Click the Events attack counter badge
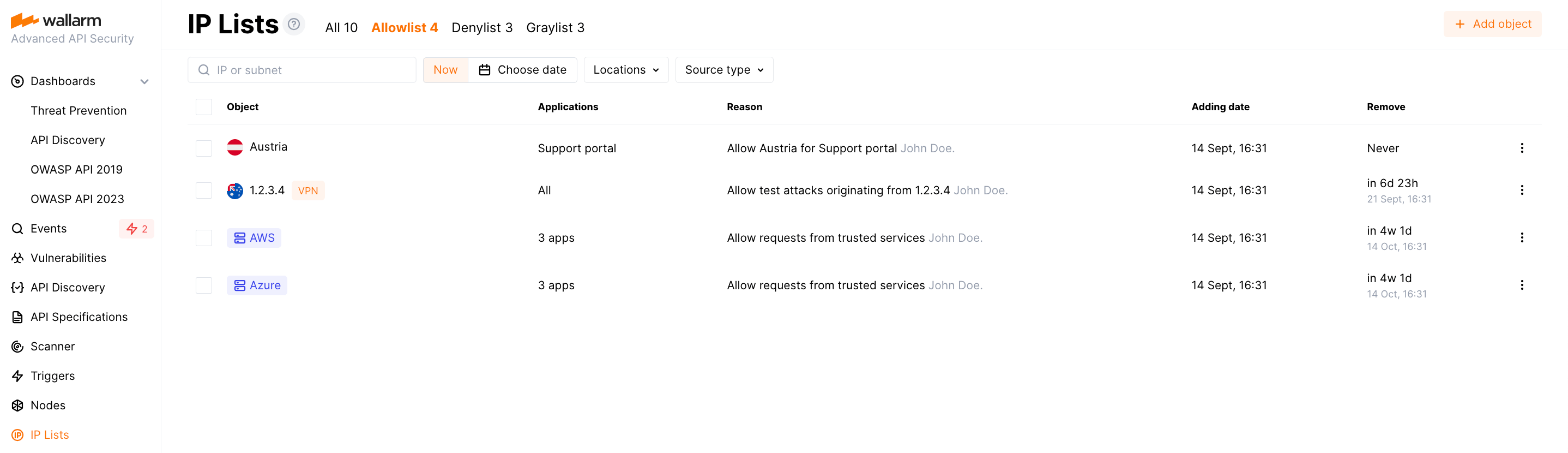 [x=136, y=229]
